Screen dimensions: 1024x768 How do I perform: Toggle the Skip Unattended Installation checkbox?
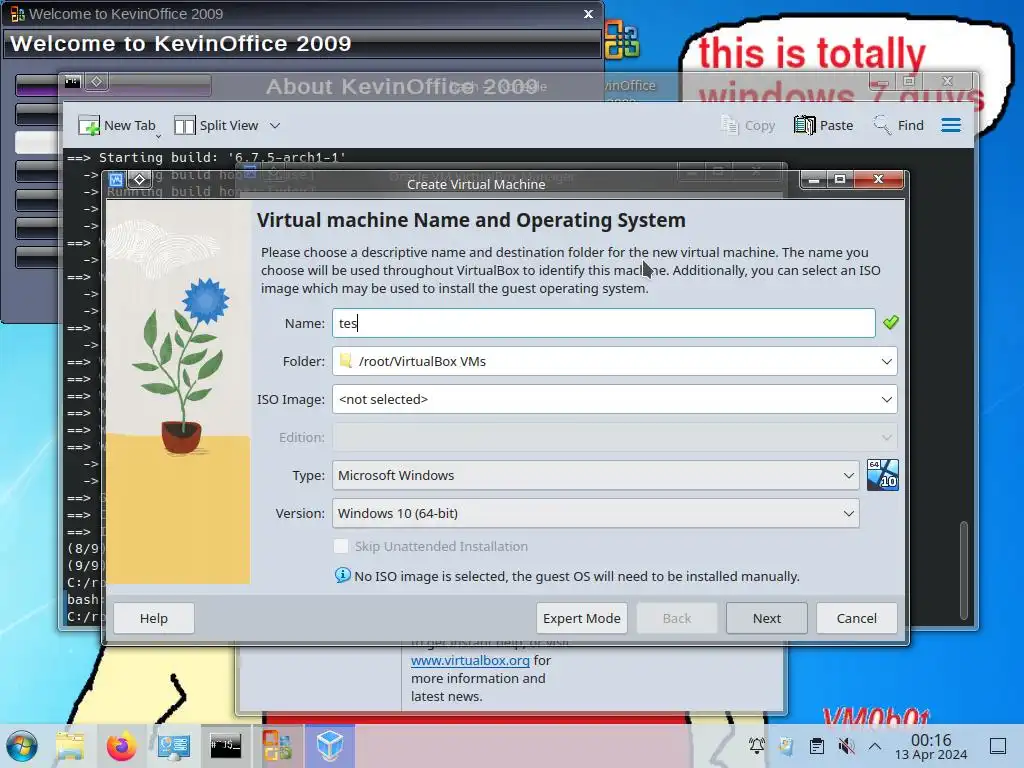coord(341,546)
